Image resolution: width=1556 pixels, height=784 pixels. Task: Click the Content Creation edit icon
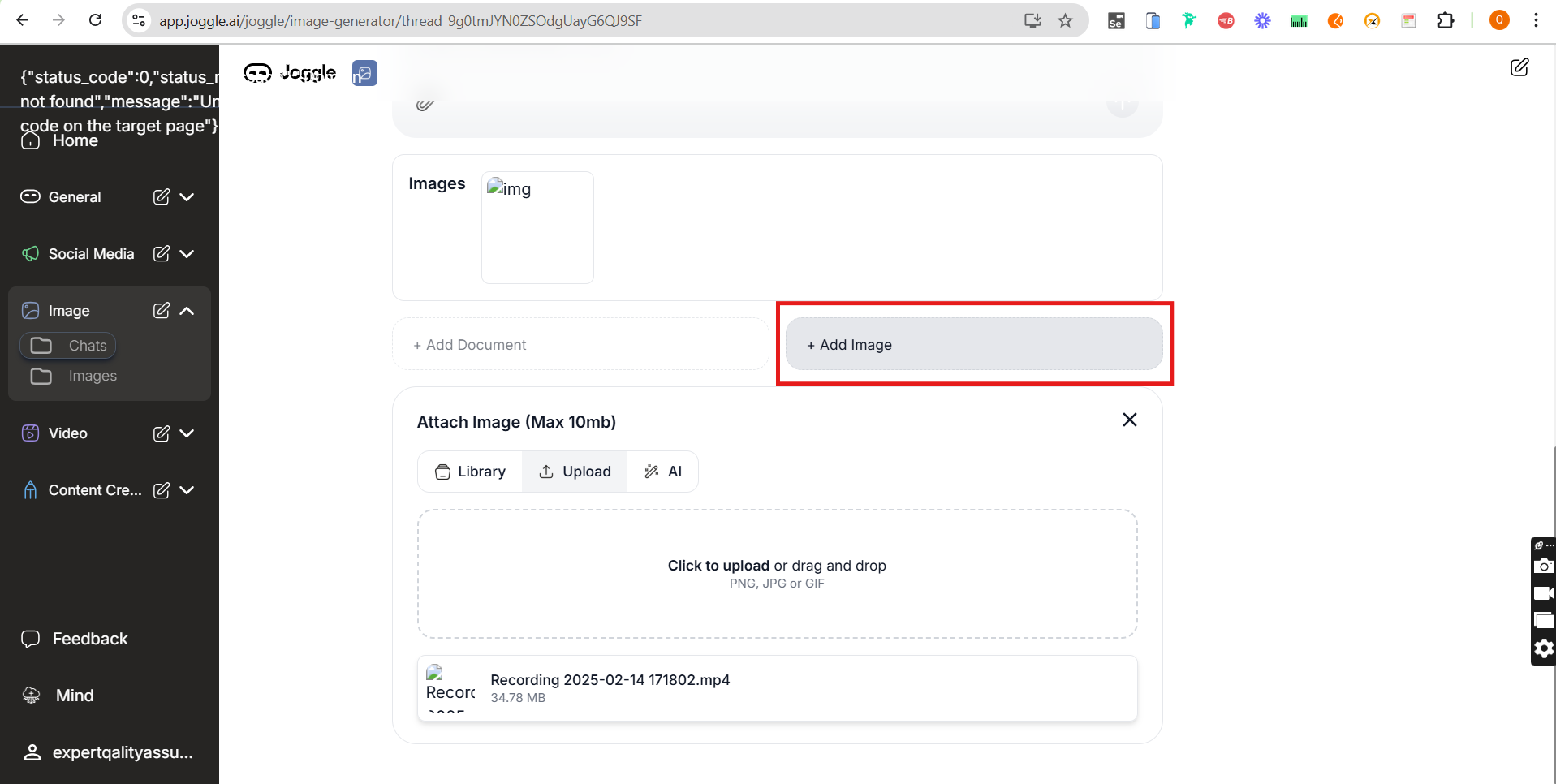point(162,490)
